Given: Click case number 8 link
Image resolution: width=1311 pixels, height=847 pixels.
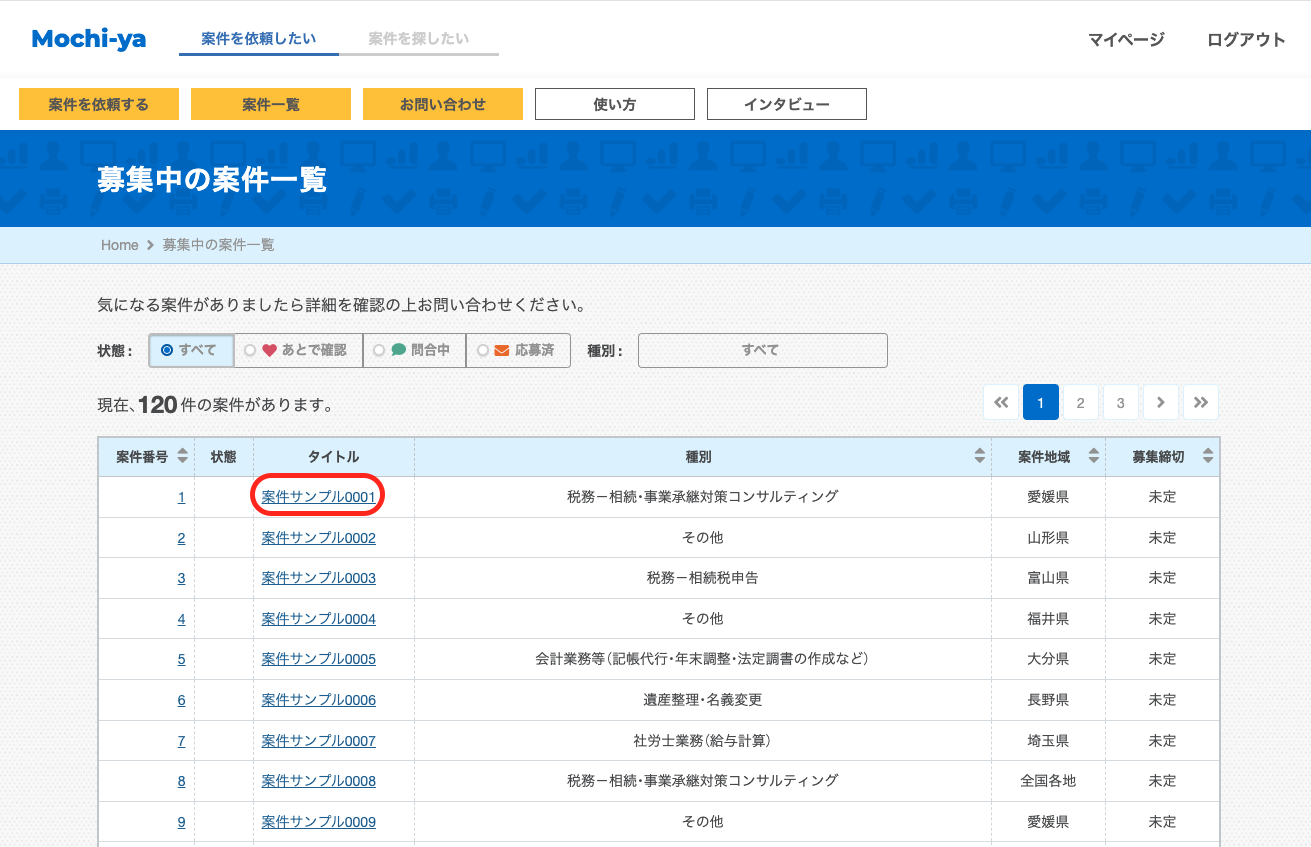Looking at the screenshot, I should 181,781.
